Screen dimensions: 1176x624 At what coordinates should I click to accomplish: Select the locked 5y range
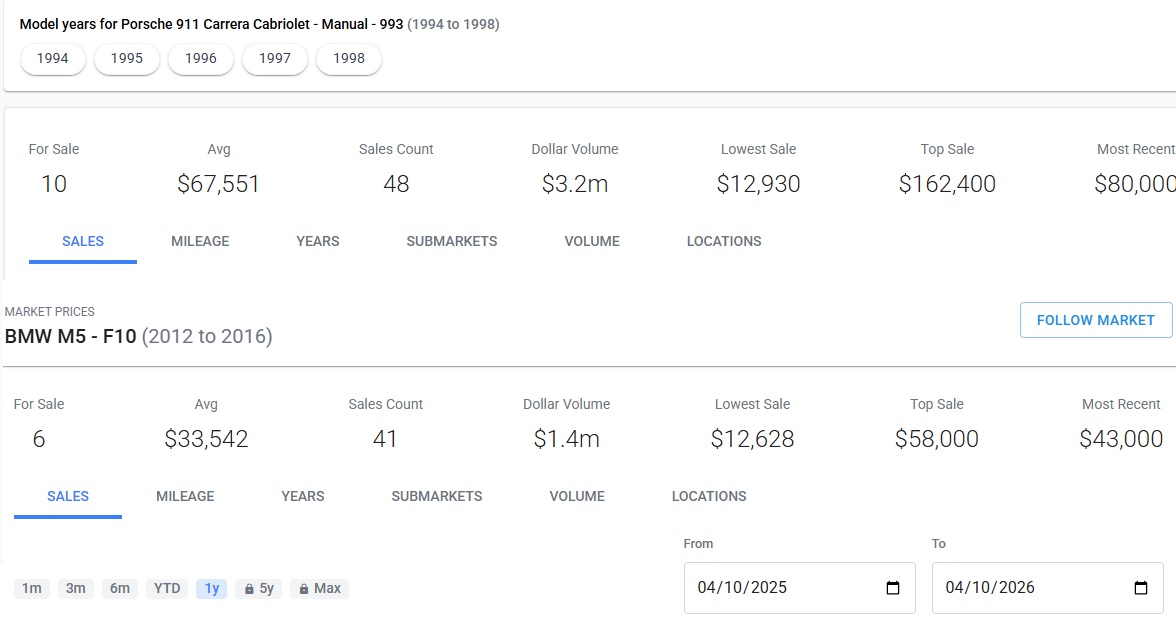[x=259, y=589]
